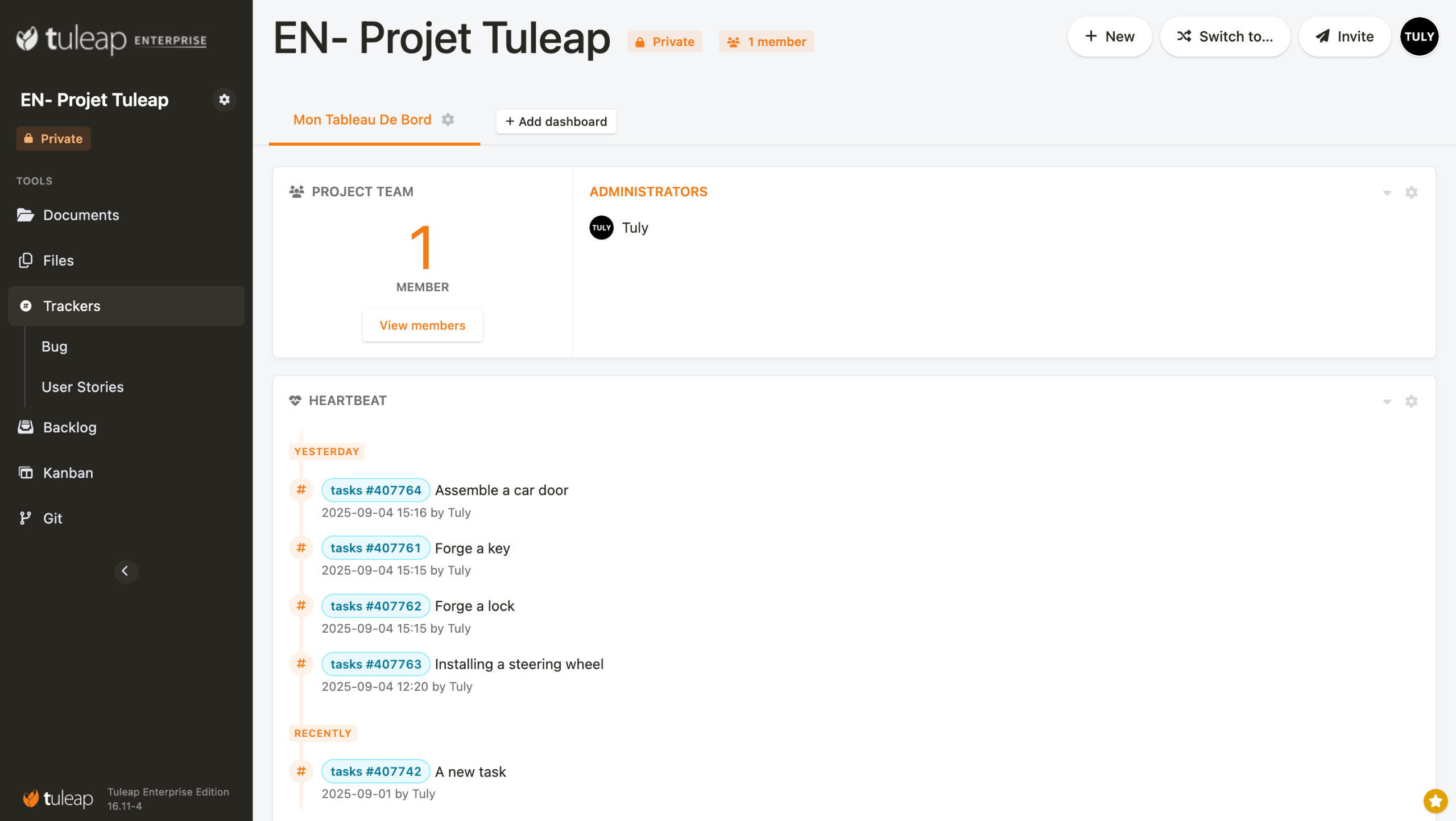1456x821 pixels.
Task: Select the Mon Tableau De Bord tab
Action: pos(362,119)
